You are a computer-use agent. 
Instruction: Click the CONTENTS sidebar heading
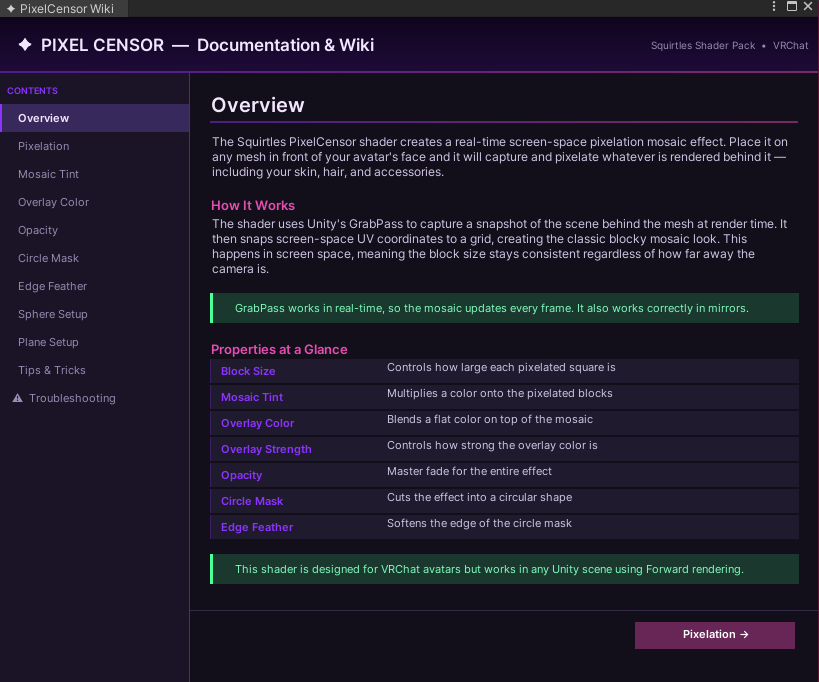tap(32, 91)
